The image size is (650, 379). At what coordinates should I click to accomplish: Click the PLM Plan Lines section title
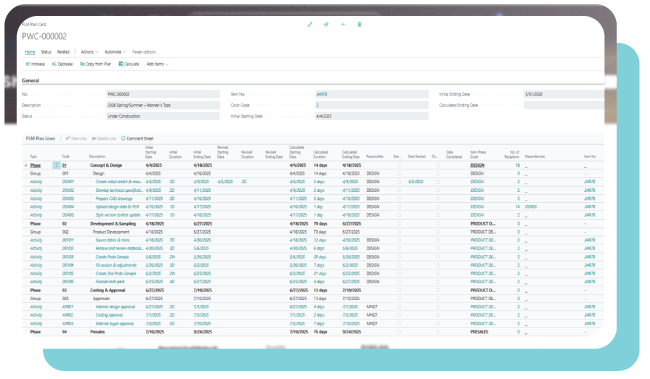[x=40, y=138]
